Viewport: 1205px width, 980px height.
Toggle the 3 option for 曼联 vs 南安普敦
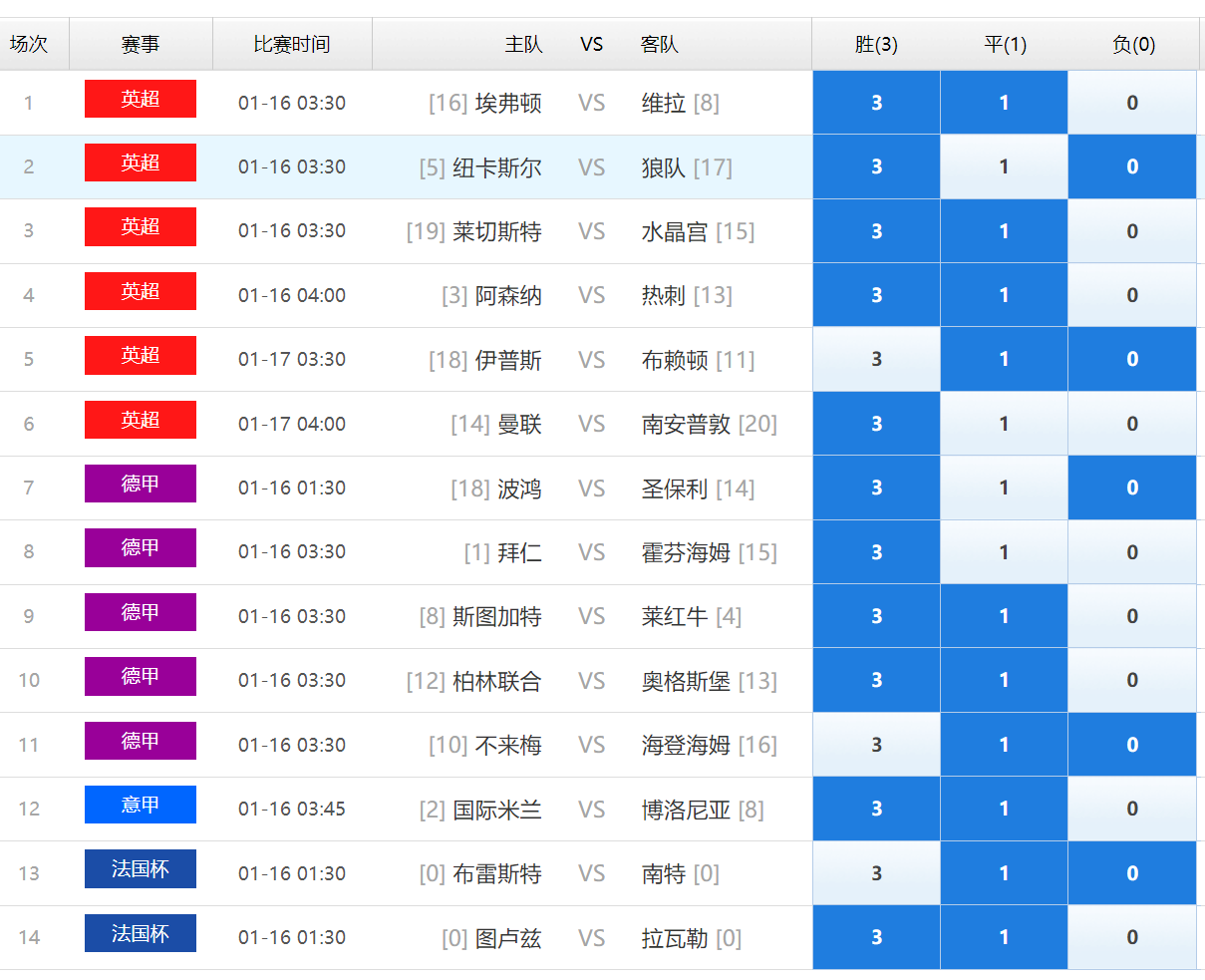876,424
